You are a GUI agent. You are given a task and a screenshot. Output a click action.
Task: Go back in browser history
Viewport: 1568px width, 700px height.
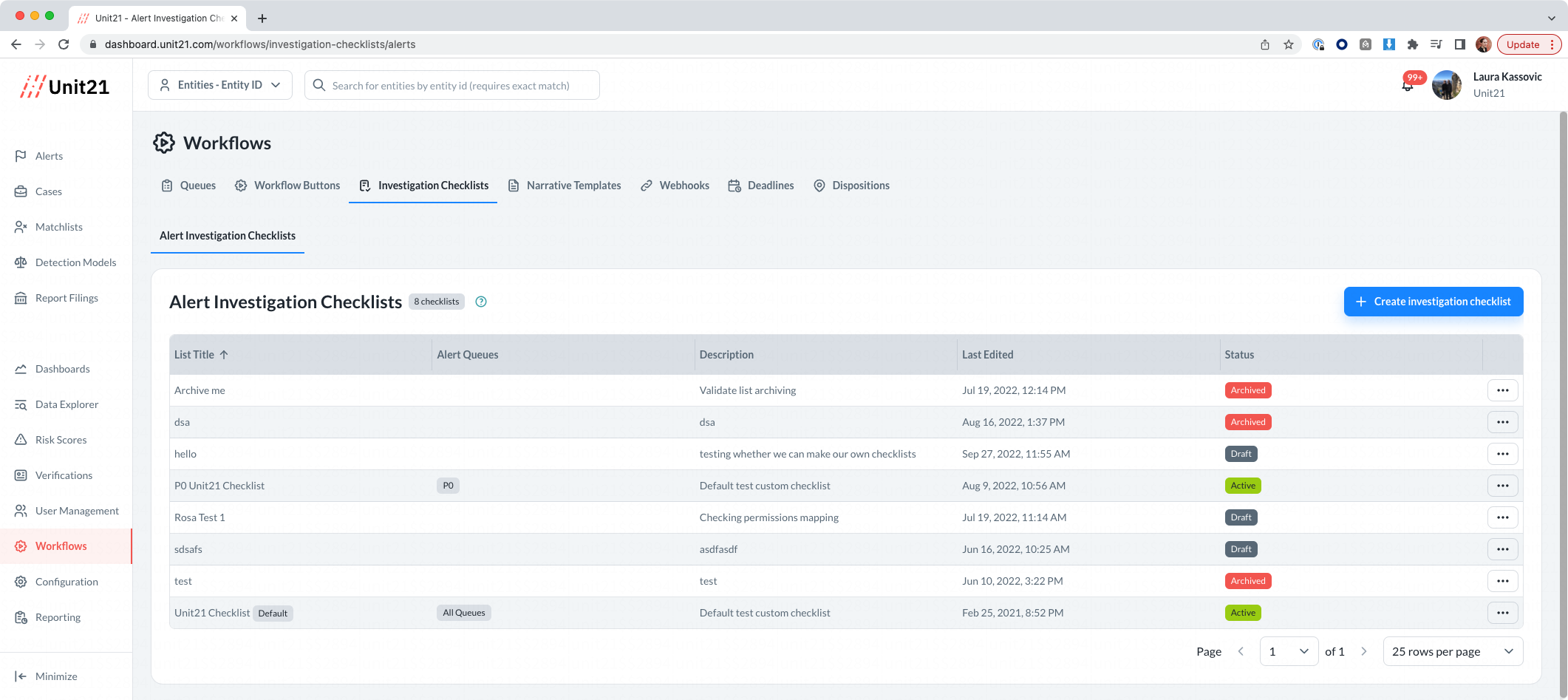pos(16,44)
